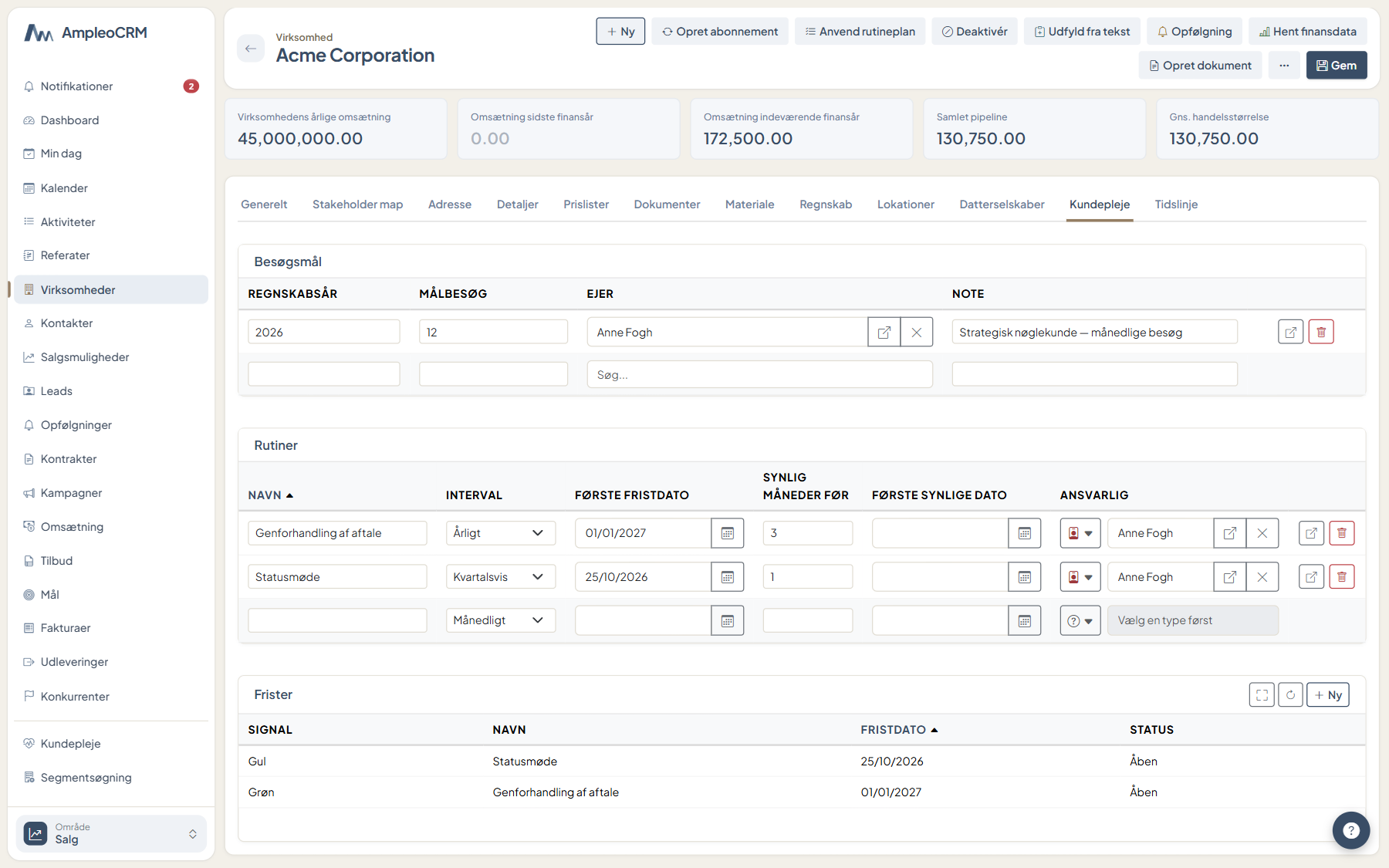Image resolution: width=1389 pixels, height=868 pixels.
Task: Go to Salgsmuligheder in sidebar
Action: click(111, 357)
